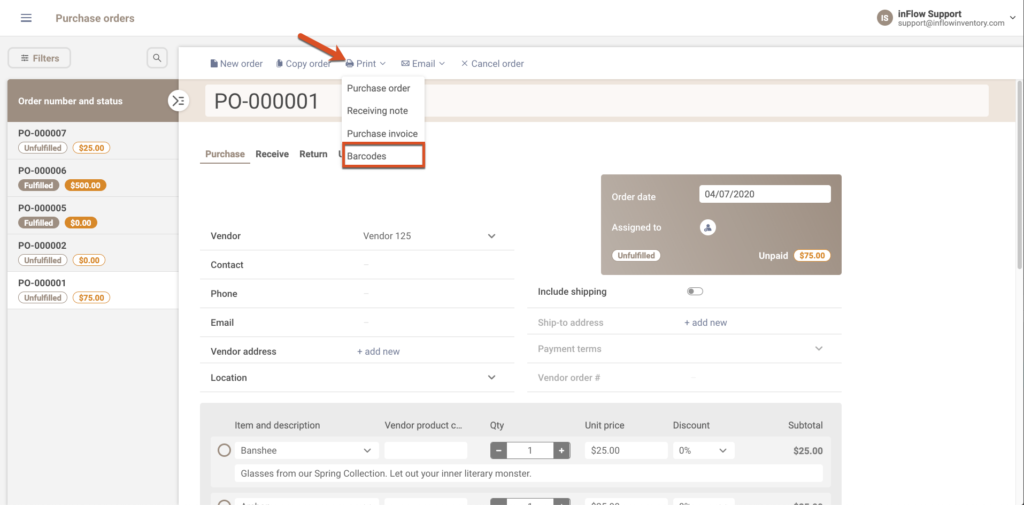This screenshot has width=1024, height=505.
Task: Expand the Location dropdown
Action: tap(492, 378)
